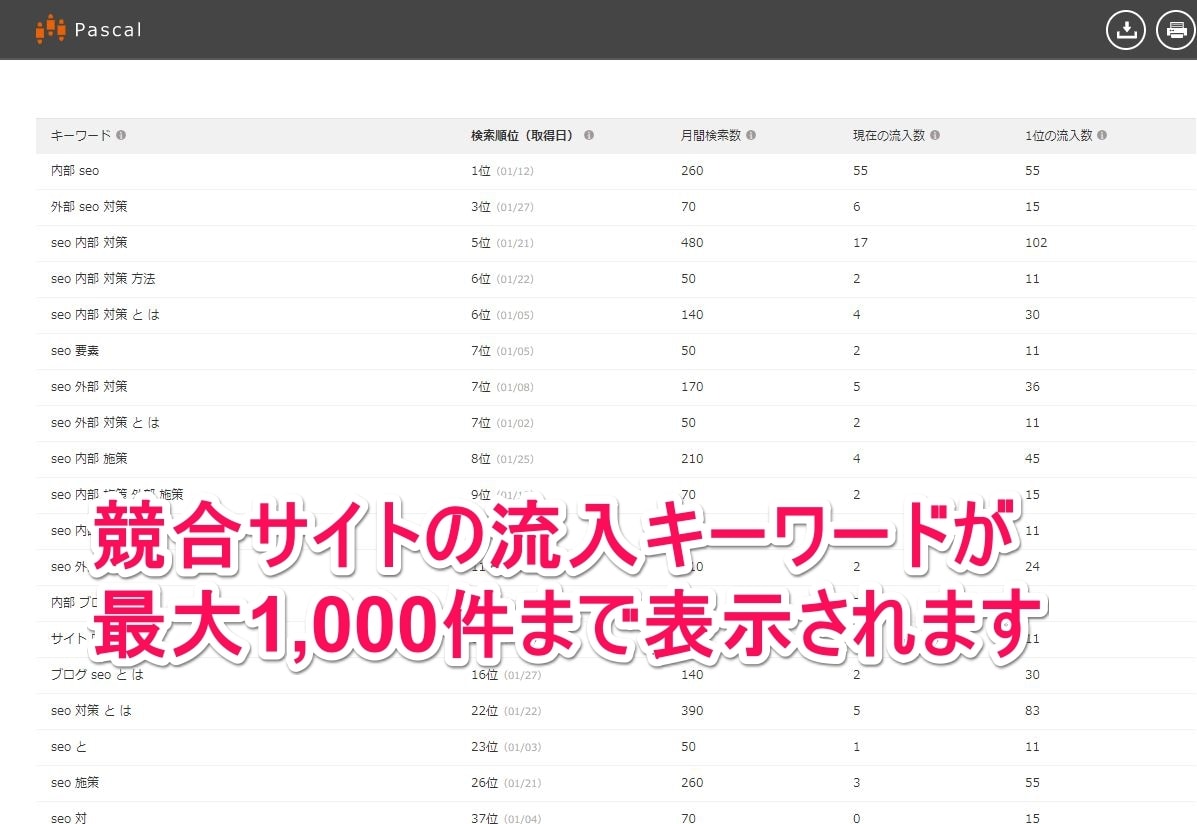Screen dimensions: 1197x824
Task: Click the Pascal brand name text
Action: [108, 30]
